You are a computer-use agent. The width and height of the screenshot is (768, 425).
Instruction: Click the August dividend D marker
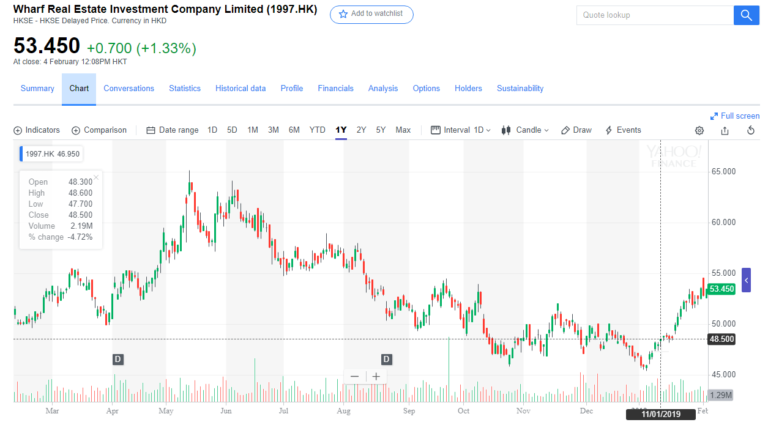point(386,359)
